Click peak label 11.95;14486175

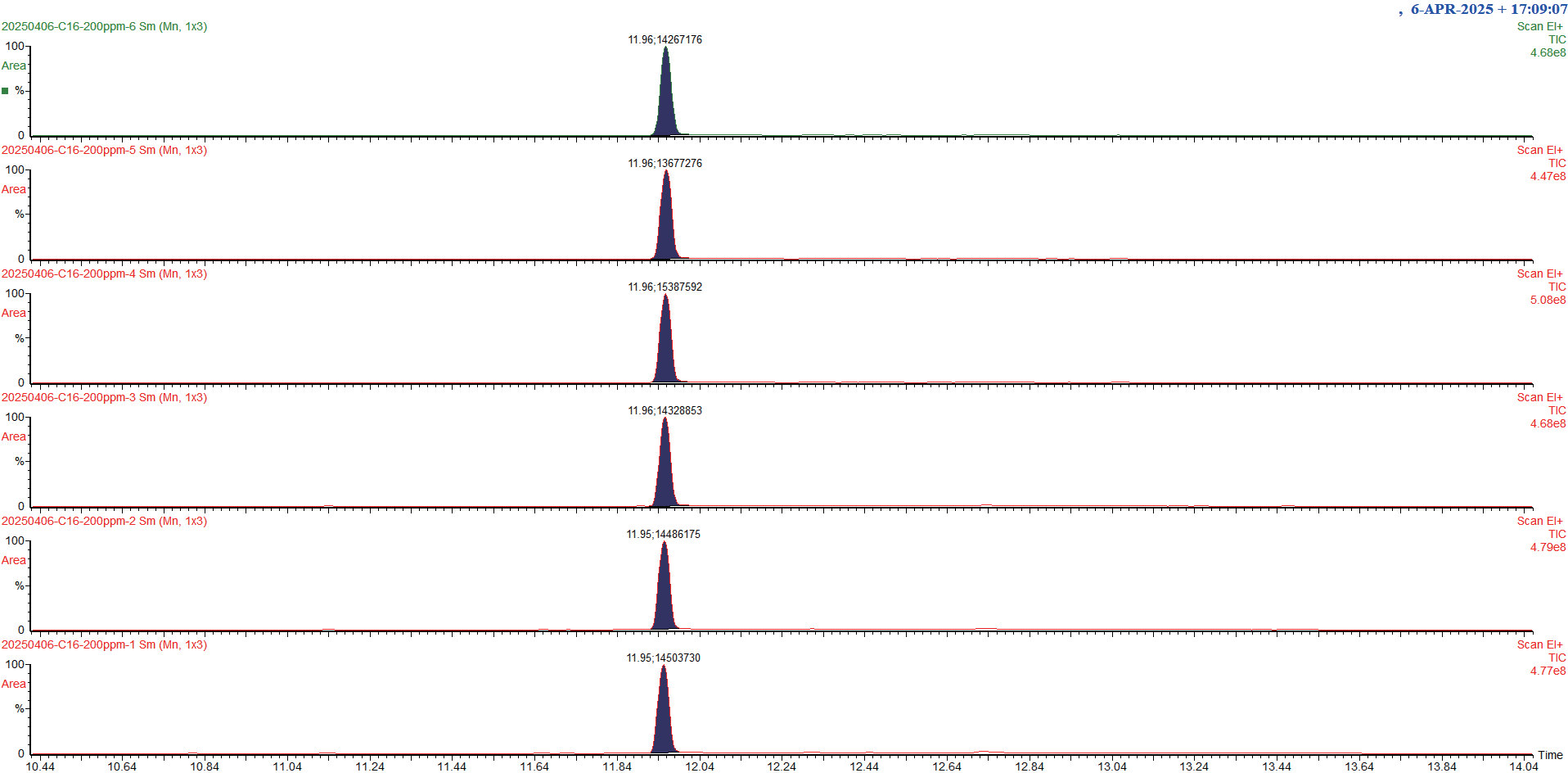click(663, 534)
